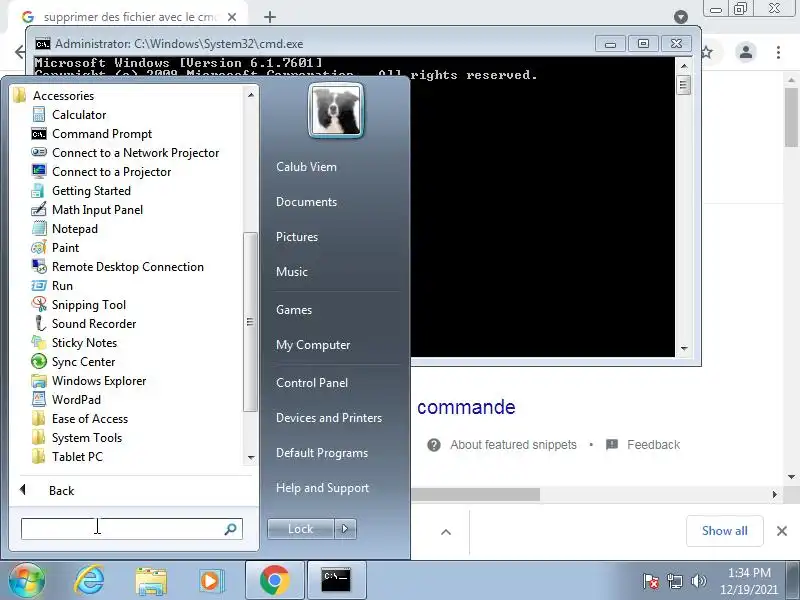Open Remote Desktop Connection

[x=118, y=267]
